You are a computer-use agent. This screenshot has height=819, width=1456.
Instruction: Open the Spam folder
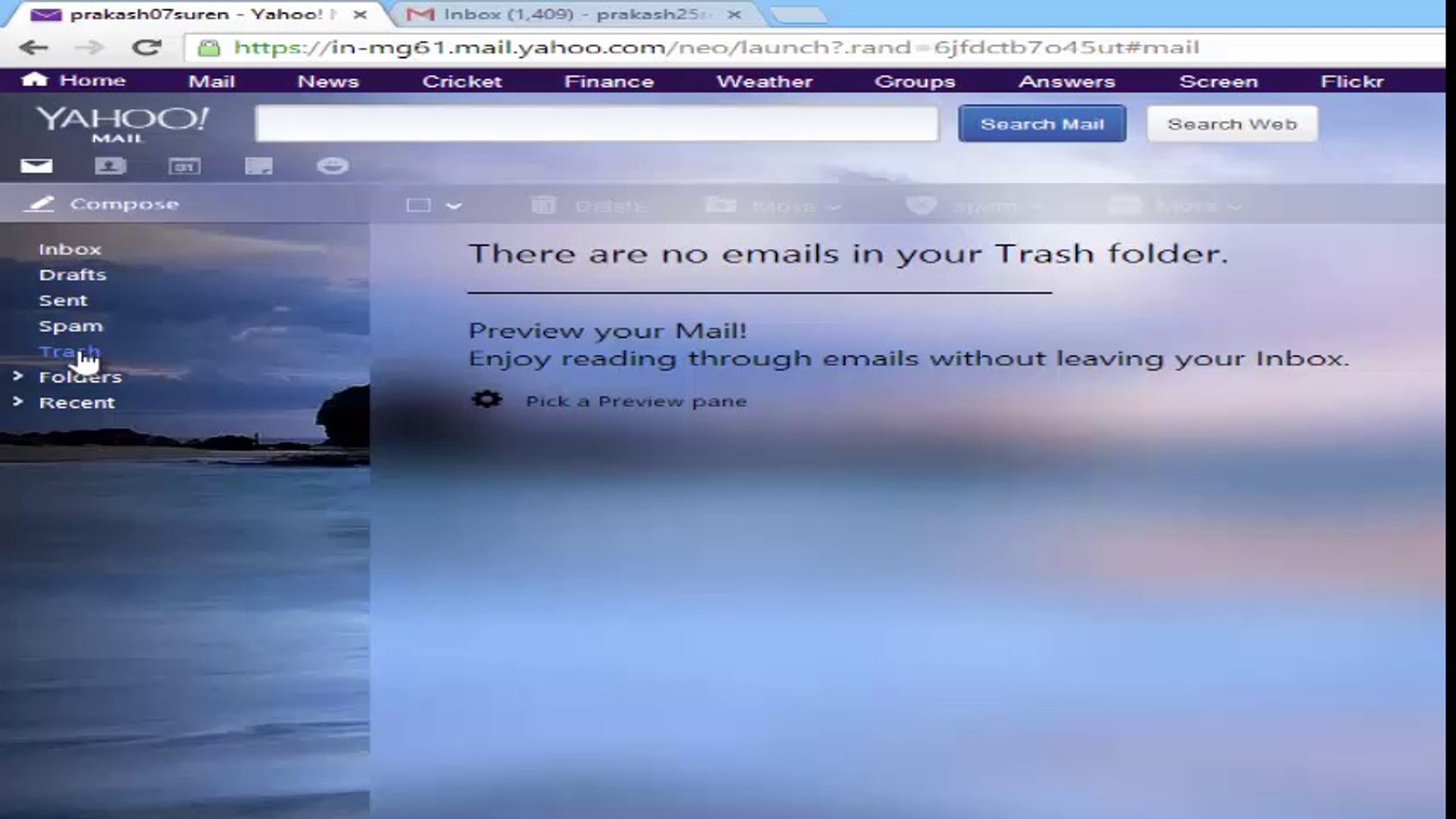coord(70,326)
